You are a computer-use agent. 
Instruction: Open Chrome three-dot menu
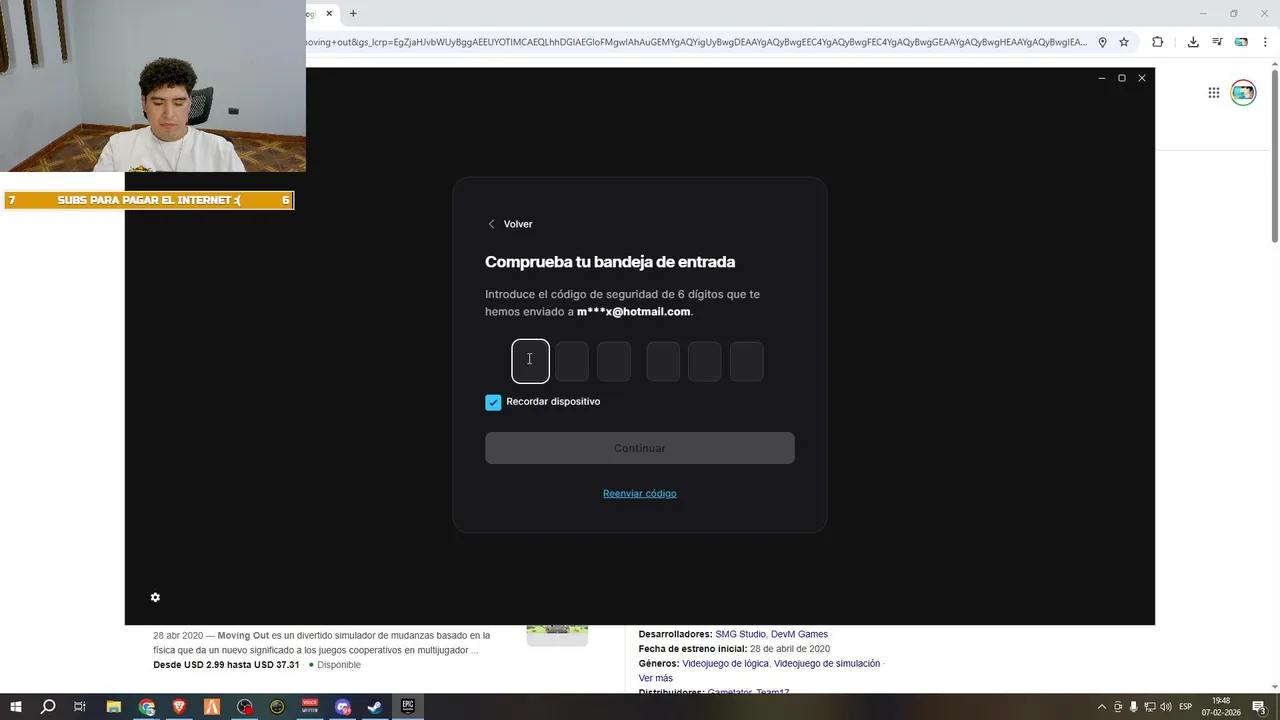point(1264,42)
